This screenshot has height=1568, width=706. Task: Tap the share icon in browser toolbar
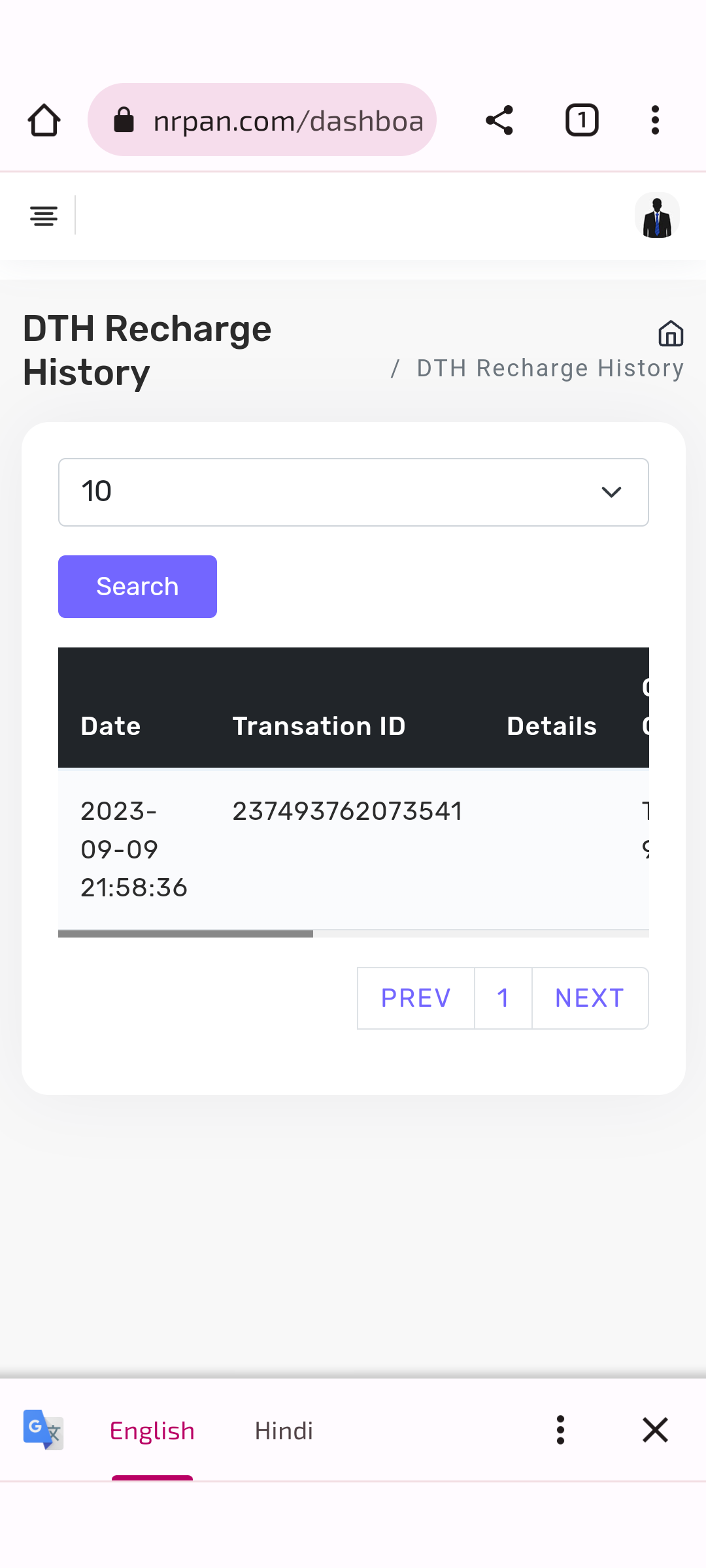pyautogui.click(x=499, y=120)
